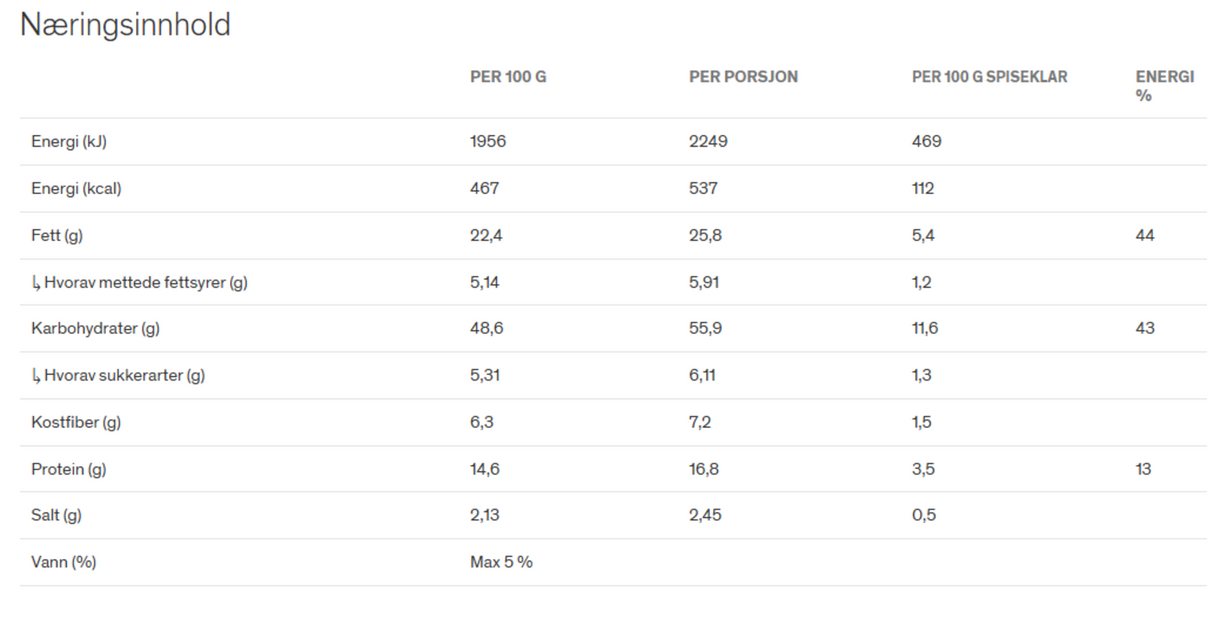Image resolution: width=1214 pixels, height=638 pixels.
Task: Select the Salt (g) row label
Action: point(56,515)
